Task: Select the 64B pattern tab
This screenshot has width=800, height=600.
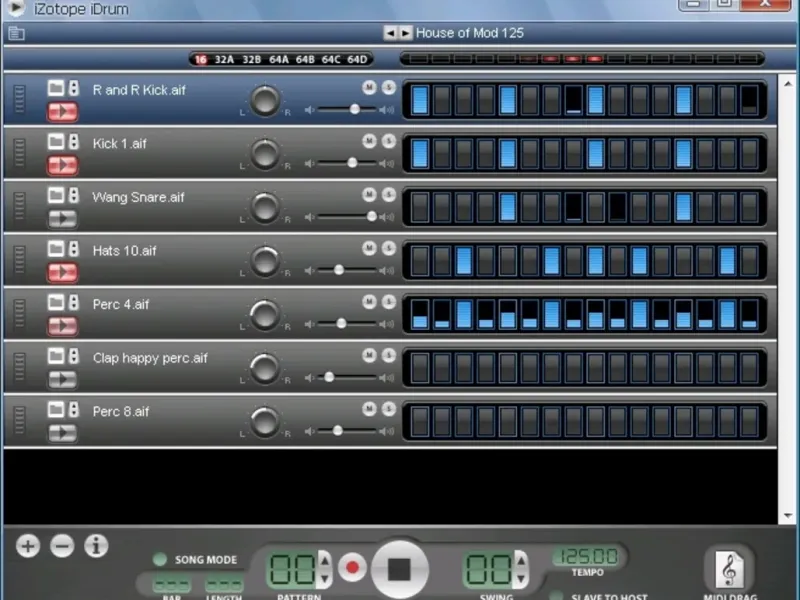Action: pyautogui.click(x=305, y=60)
